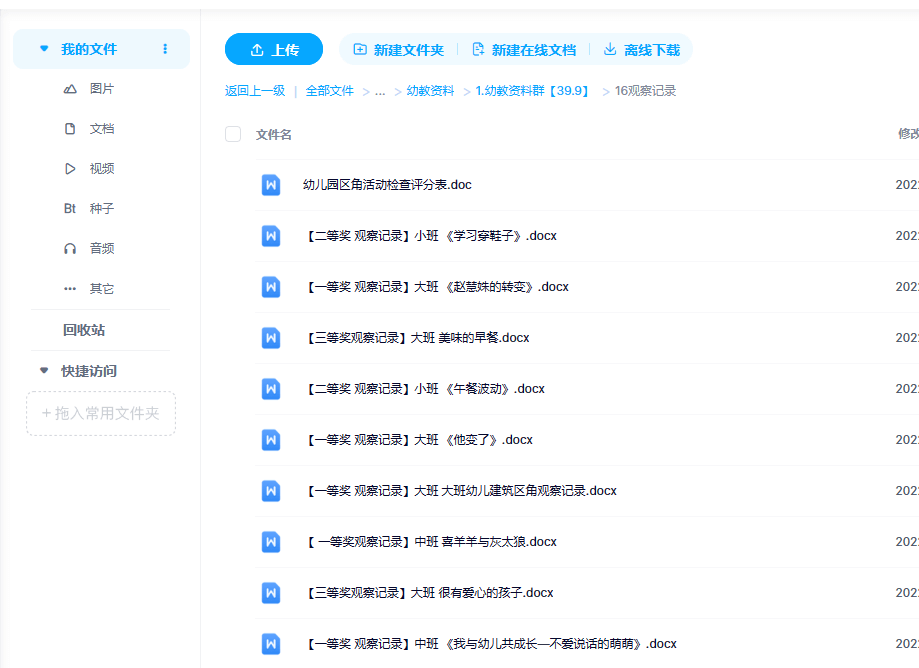
Task: Click the 离线下载 button
Action: (x=641, y=50)
